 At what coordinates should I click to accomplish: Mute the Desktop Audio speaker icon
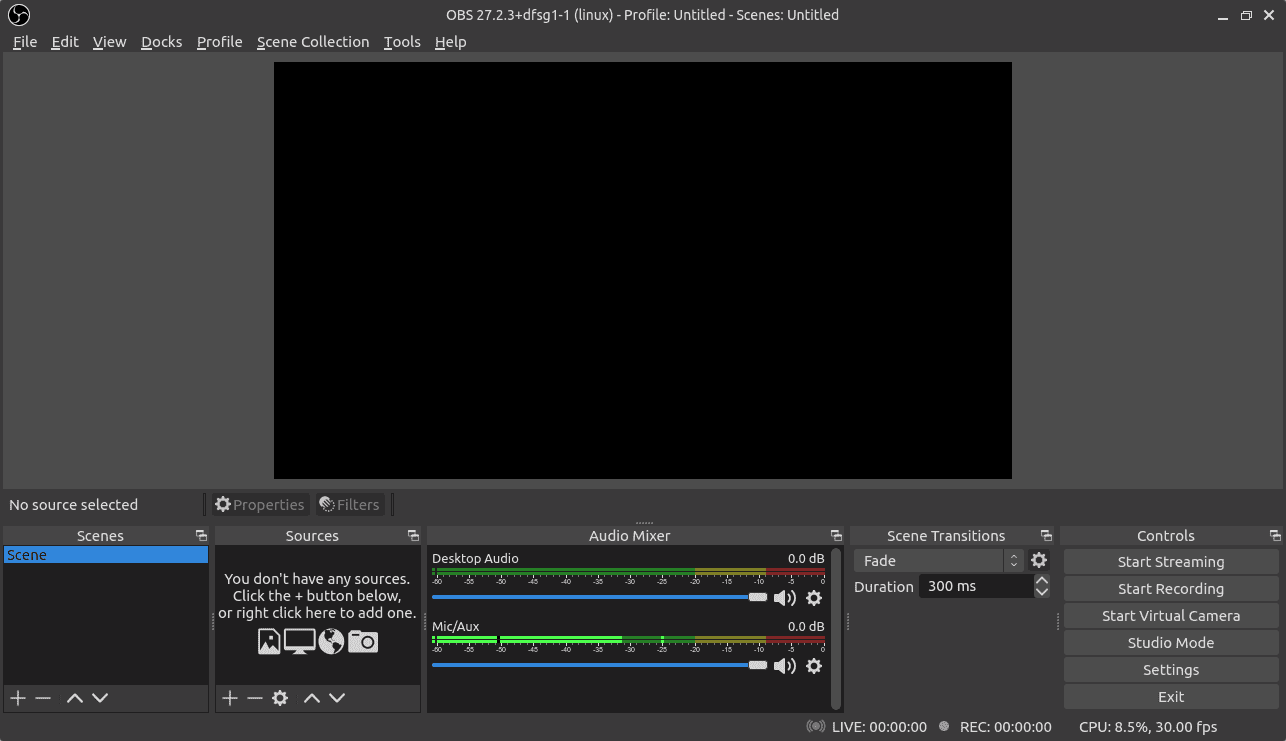(x=785, y=597)
